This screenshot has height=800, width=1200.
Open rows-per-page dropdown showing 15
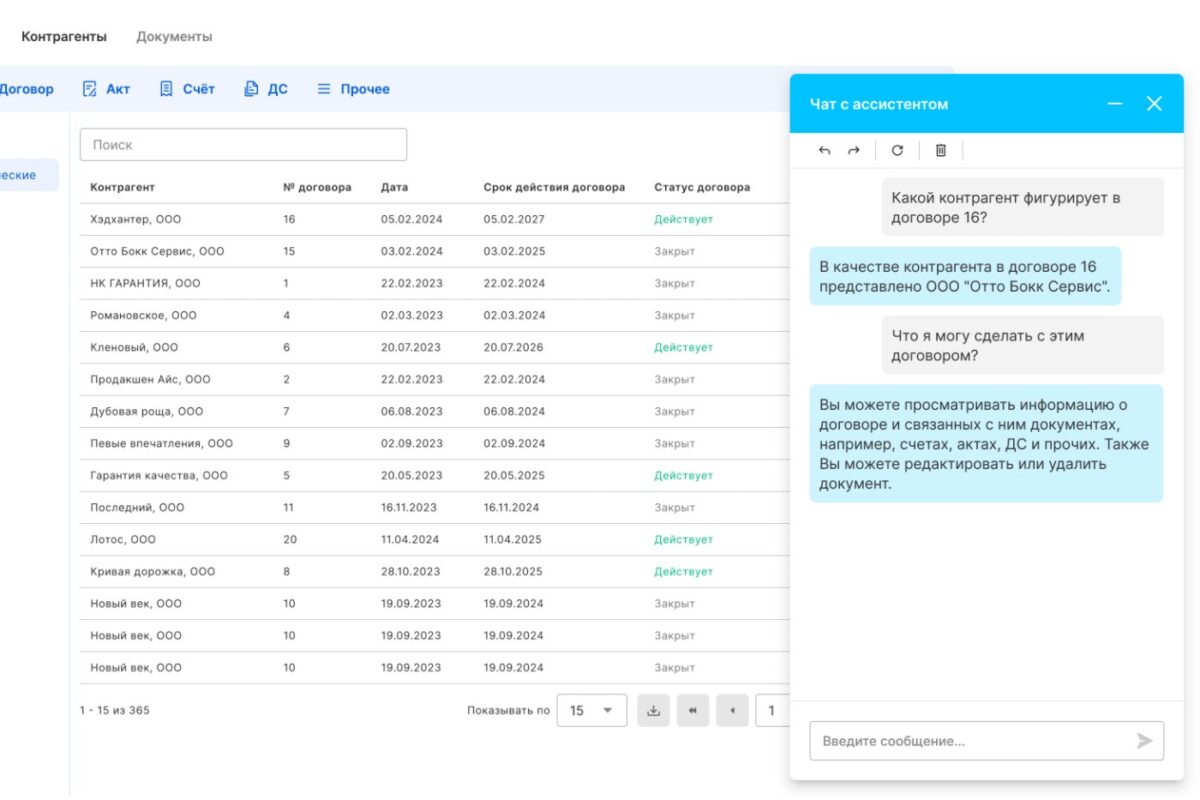click(592, 711)
